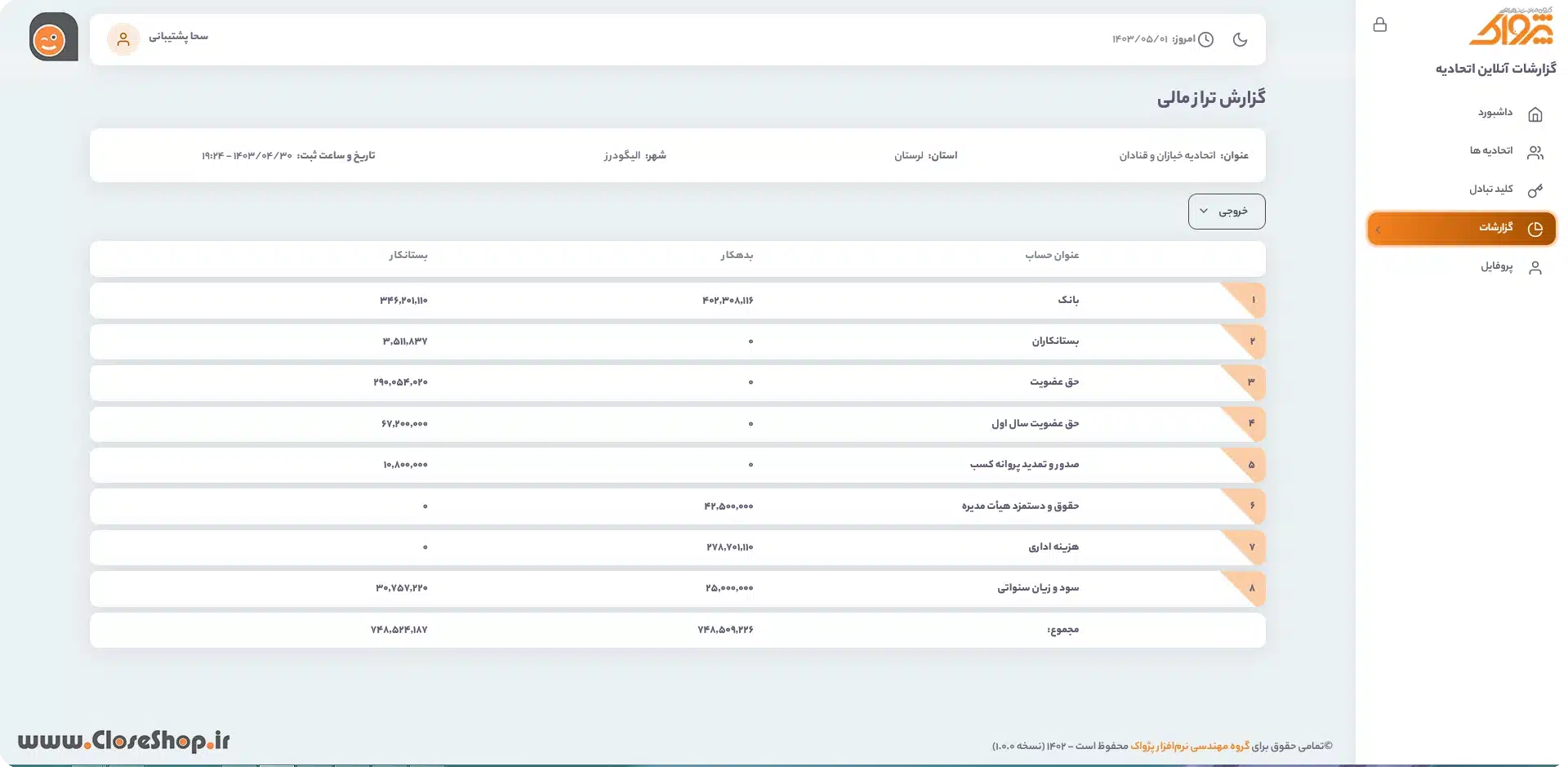The height and width of the screenshot is (767, 1568).
Task: Click the اتحادیه خبازان و قنادان title text
Action: (1167, 155)
